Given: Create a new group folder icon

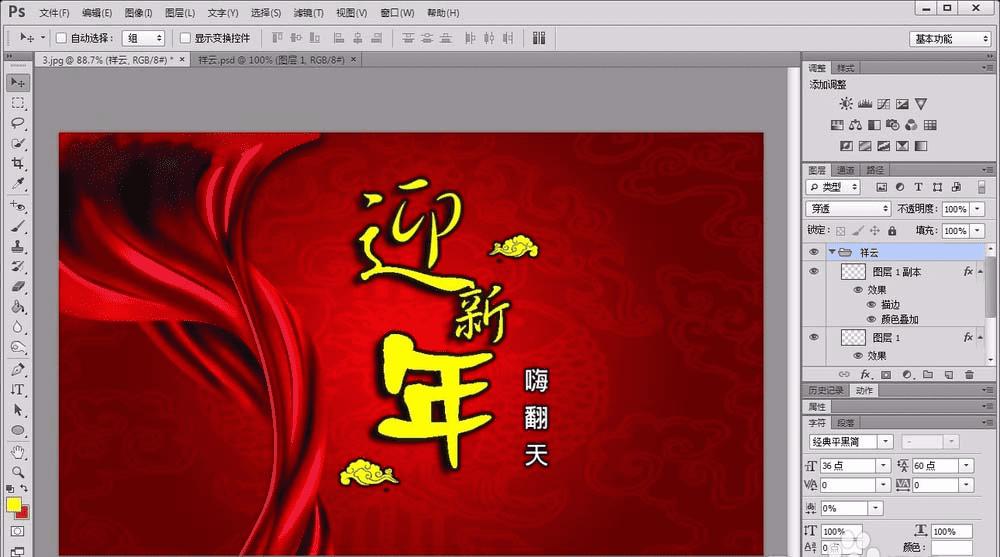Looking at the screenshot, I should point(928,375).
